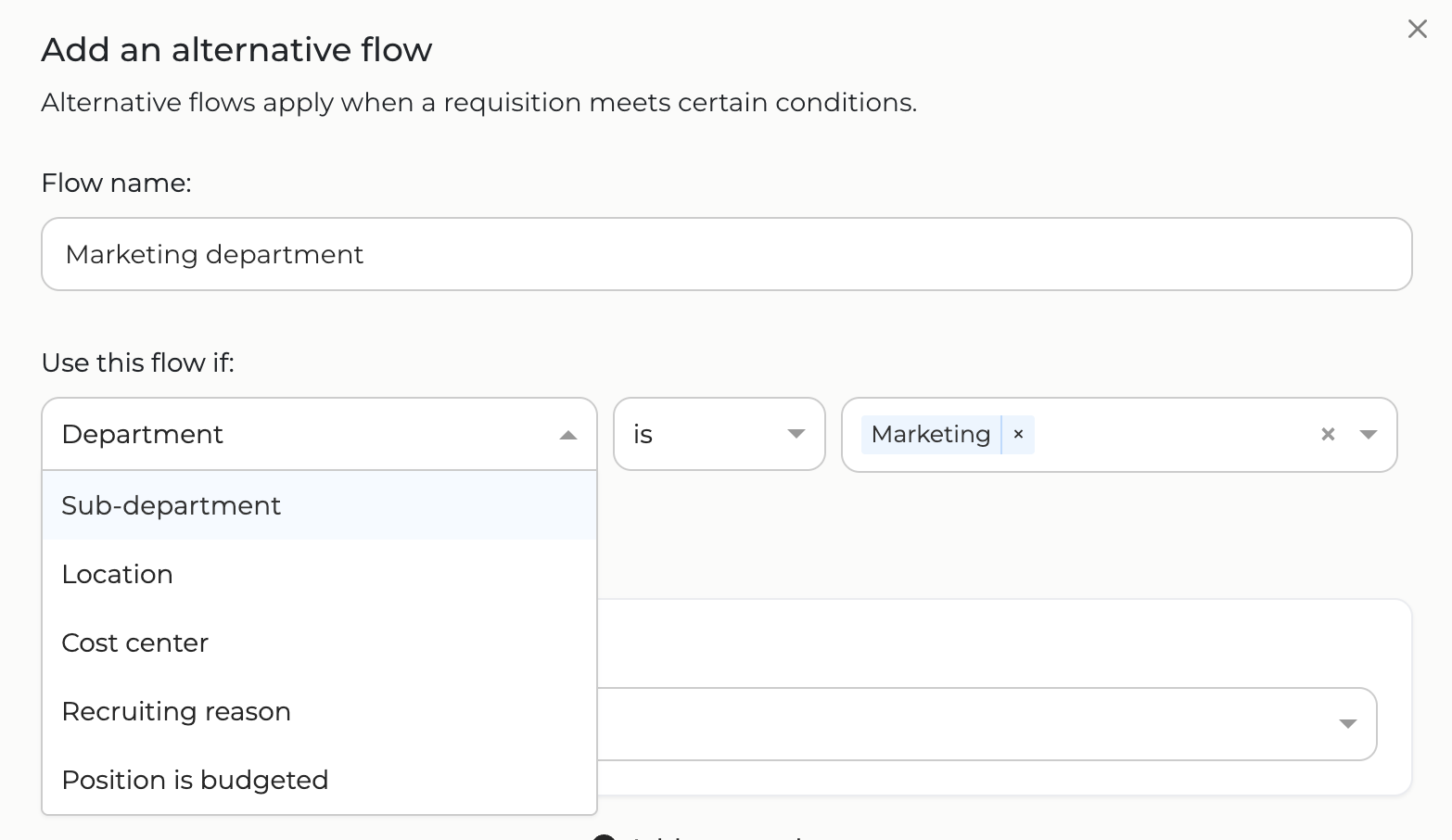Remove the Marketing tag from the value field

tap(1018, 434)
